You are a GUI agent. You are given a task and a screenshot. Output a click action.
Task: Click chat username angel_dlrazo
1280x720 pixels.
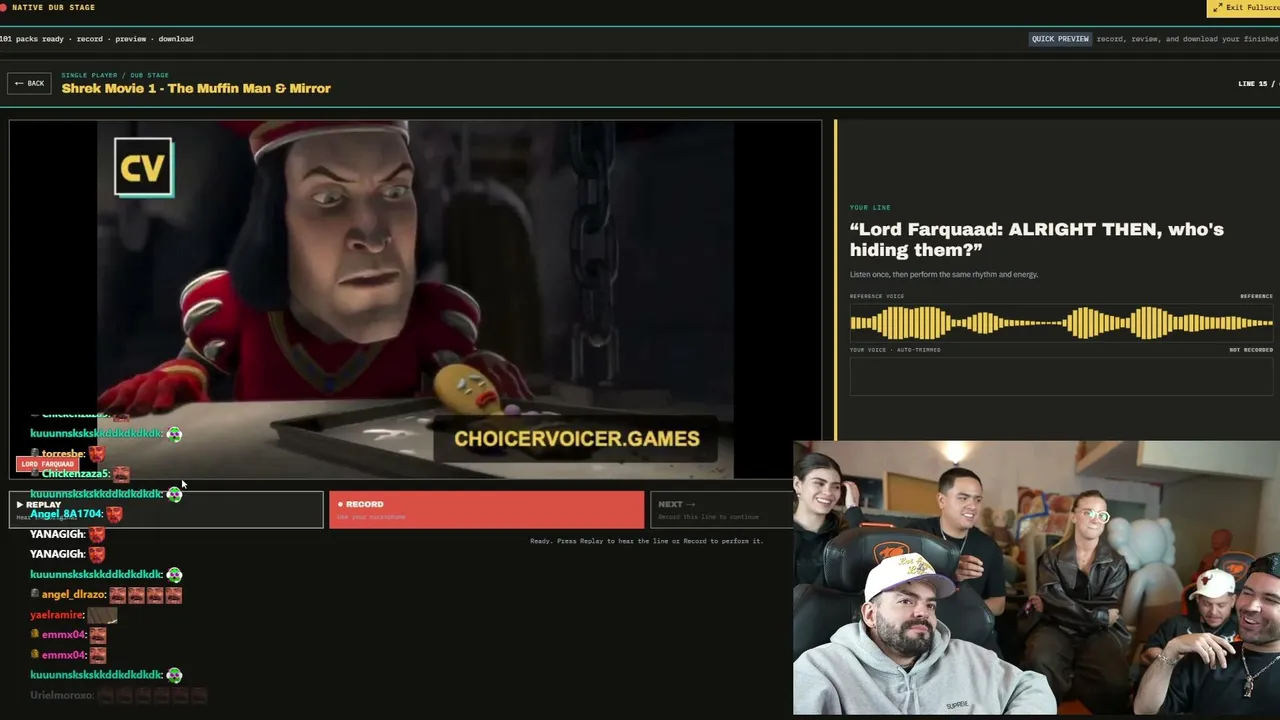73,594
